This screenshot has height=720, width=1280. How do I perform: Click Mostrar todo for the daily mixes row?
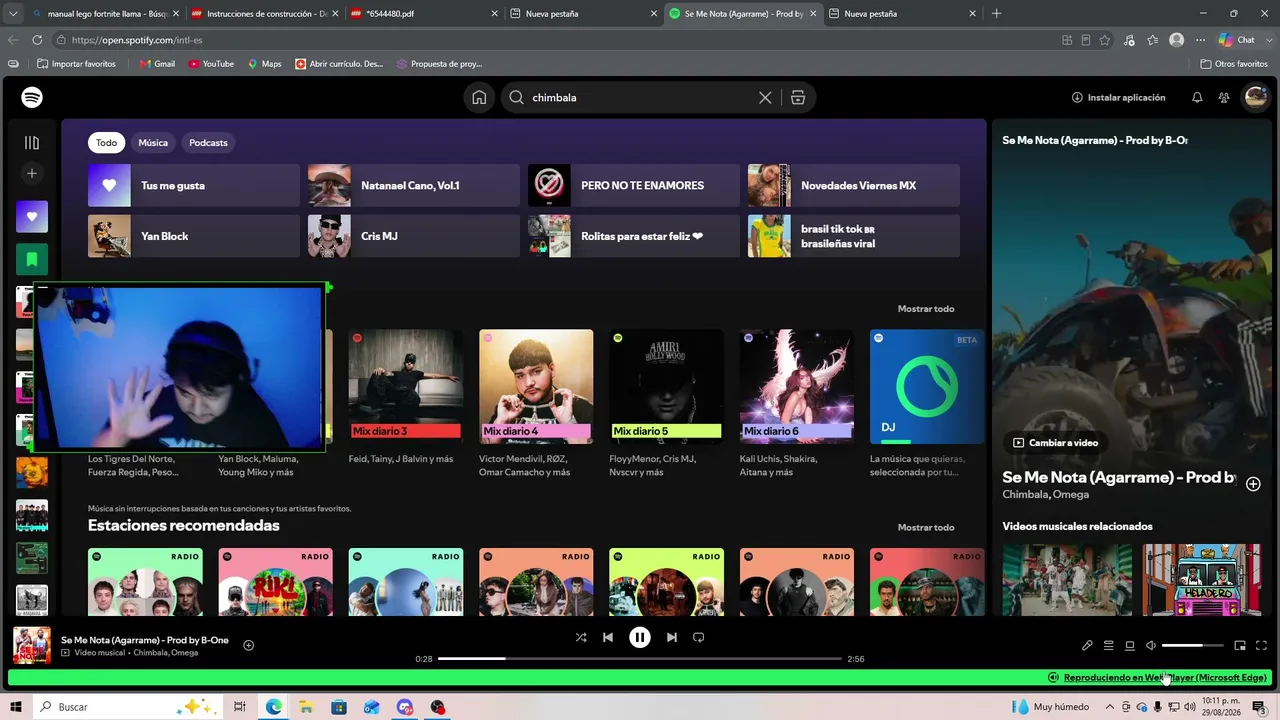926,309
